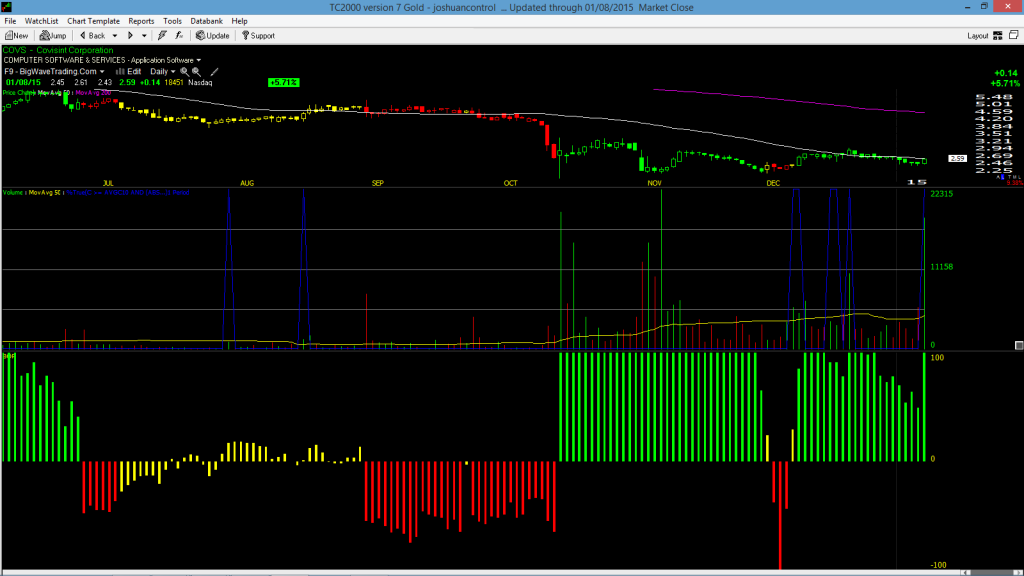Click the Forward arrow in toolbar

(131, 36)
